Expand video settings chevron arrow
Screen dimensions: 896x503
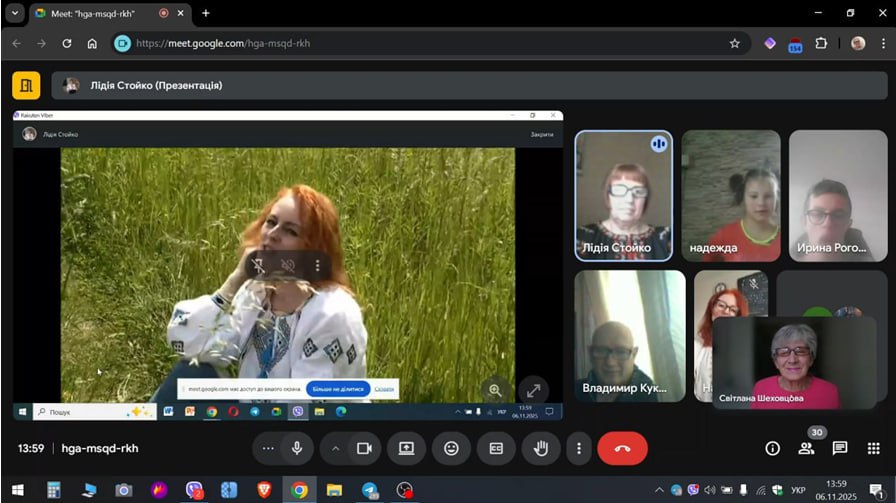335,449
